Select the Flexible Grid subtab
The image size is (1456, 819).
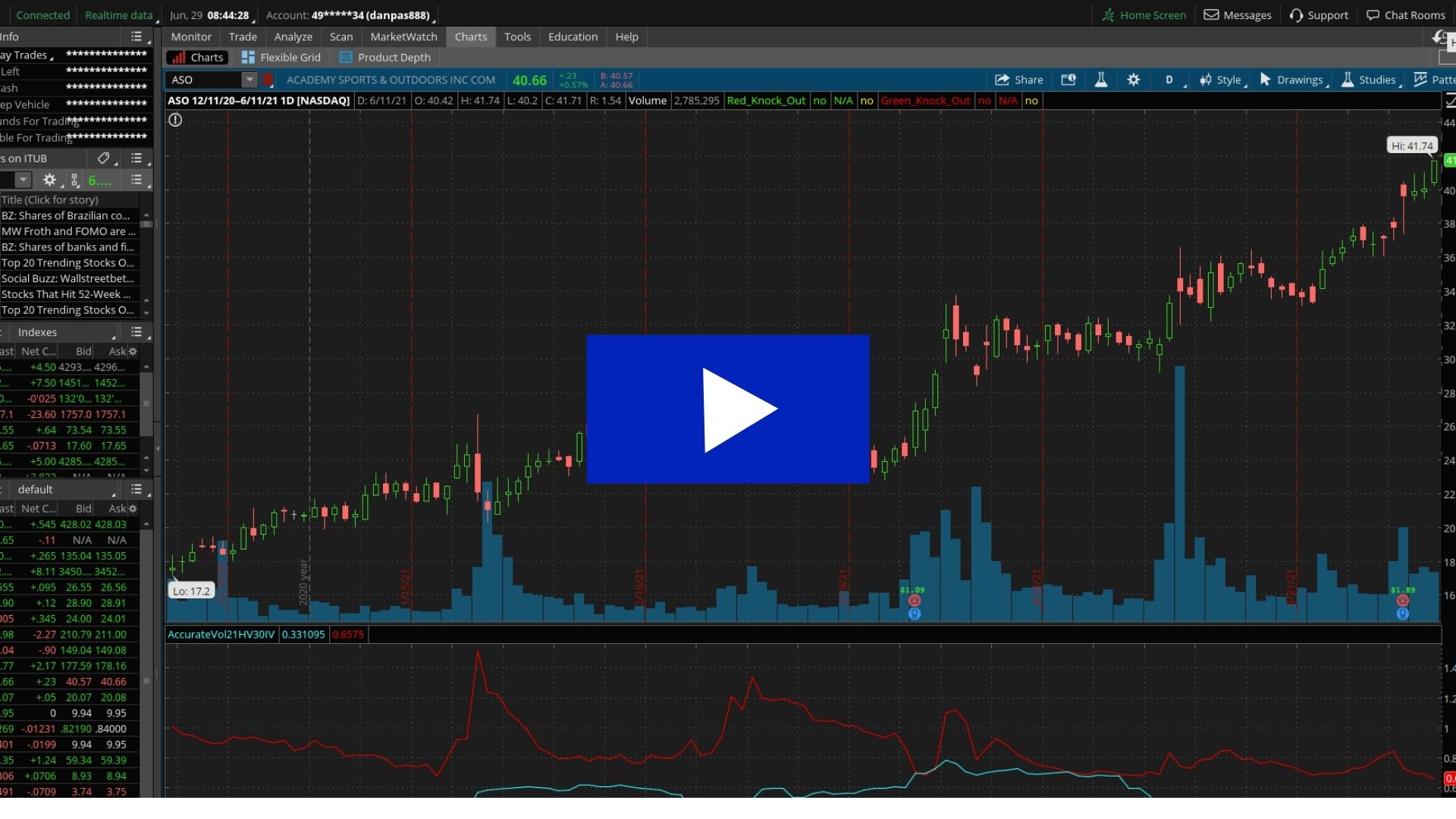pos(281,58)
